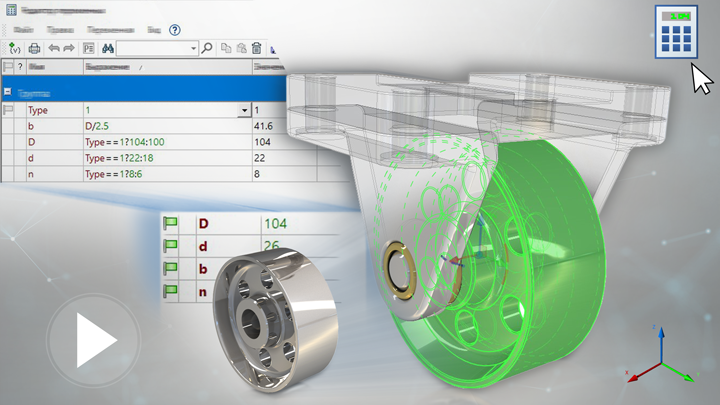Click the printer icon in the toolbar
The width and height of the screenshot is (720, 405).
pos(35,48)
